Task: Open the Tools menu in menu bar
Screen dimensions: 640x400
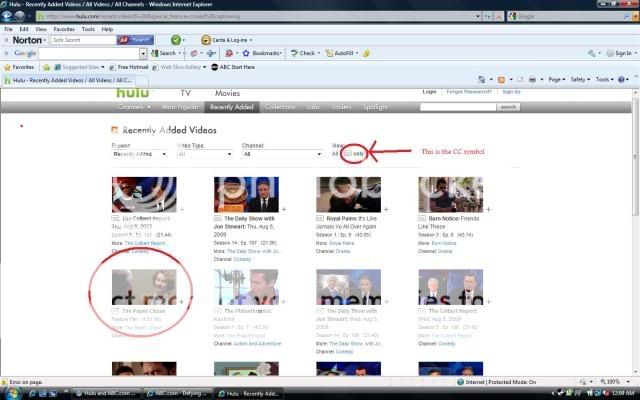Action: click(88, 29)
